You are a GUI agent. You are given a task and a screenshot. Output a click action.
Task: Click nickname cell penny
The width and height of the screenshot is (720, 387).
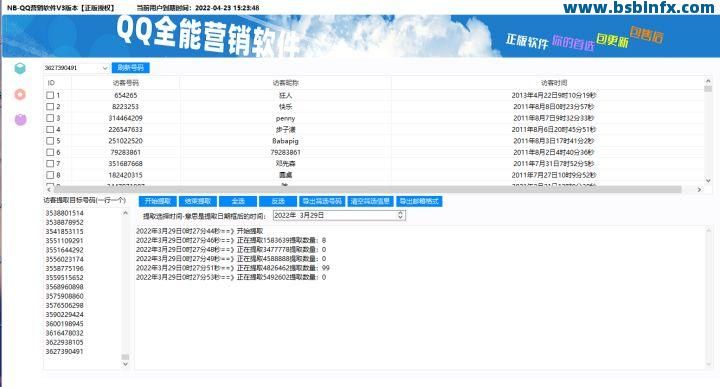pyautogui.click(x=285, y=118)
